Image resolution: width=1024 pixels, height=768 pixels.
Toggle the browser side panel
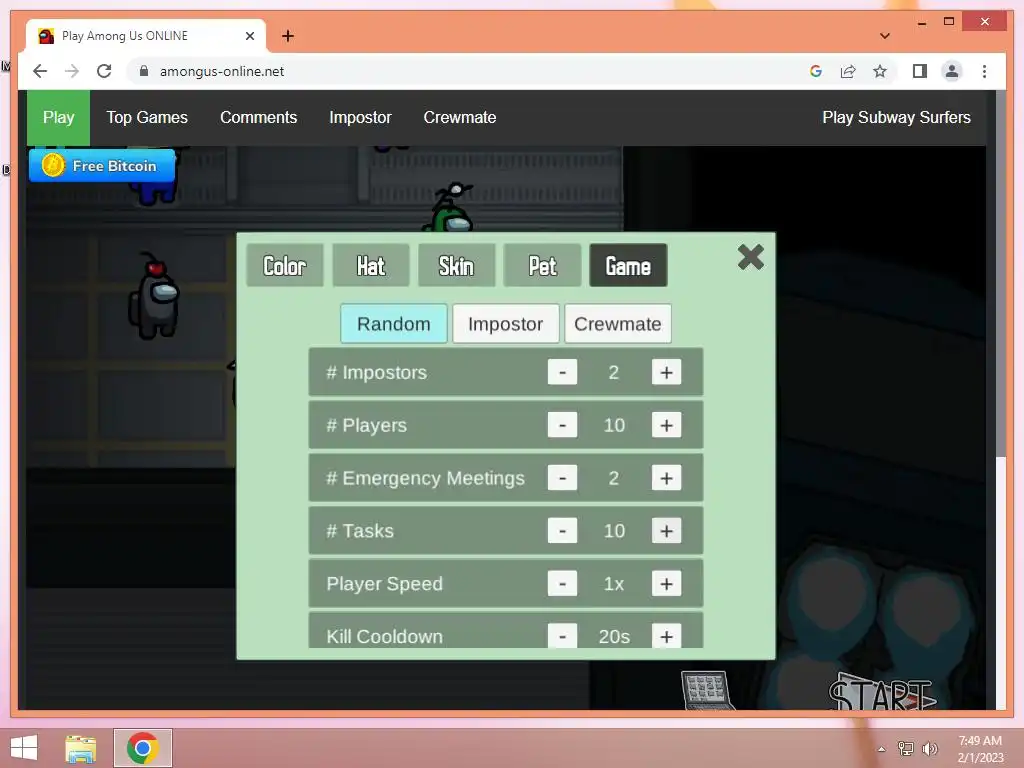920,71
